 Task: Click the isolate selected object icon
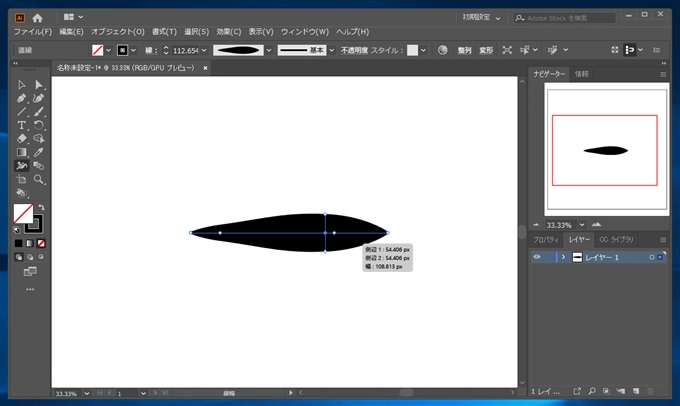point(507,50)
